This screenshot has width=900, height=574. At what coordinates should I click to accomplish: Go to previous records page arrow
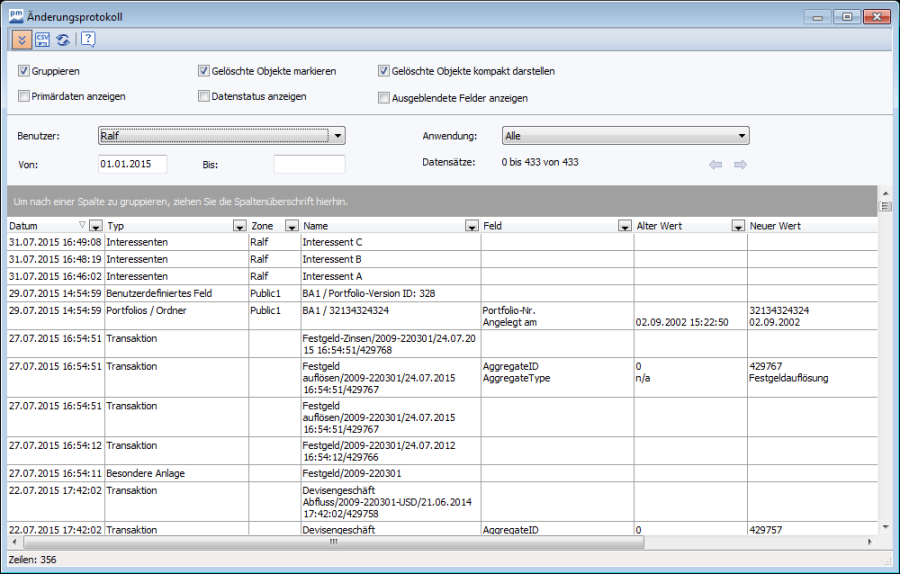point(715,164)
